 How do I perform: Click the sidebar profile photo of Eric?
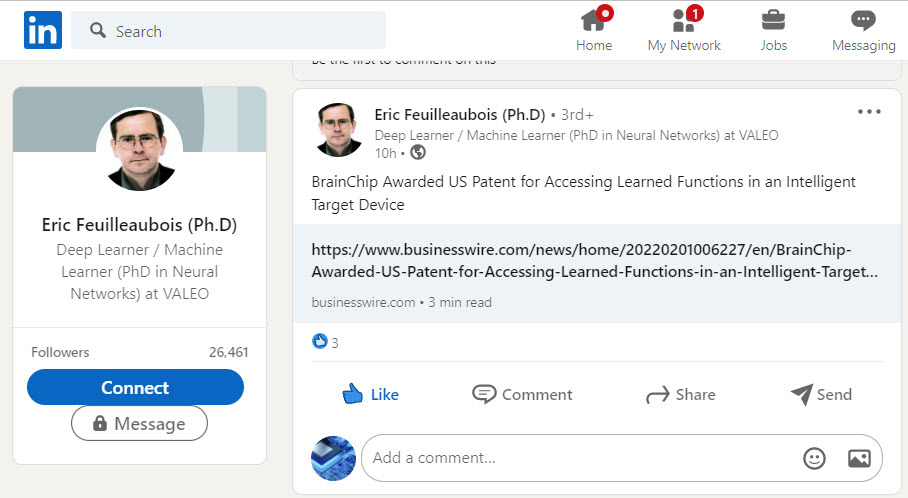coord(139,149)
